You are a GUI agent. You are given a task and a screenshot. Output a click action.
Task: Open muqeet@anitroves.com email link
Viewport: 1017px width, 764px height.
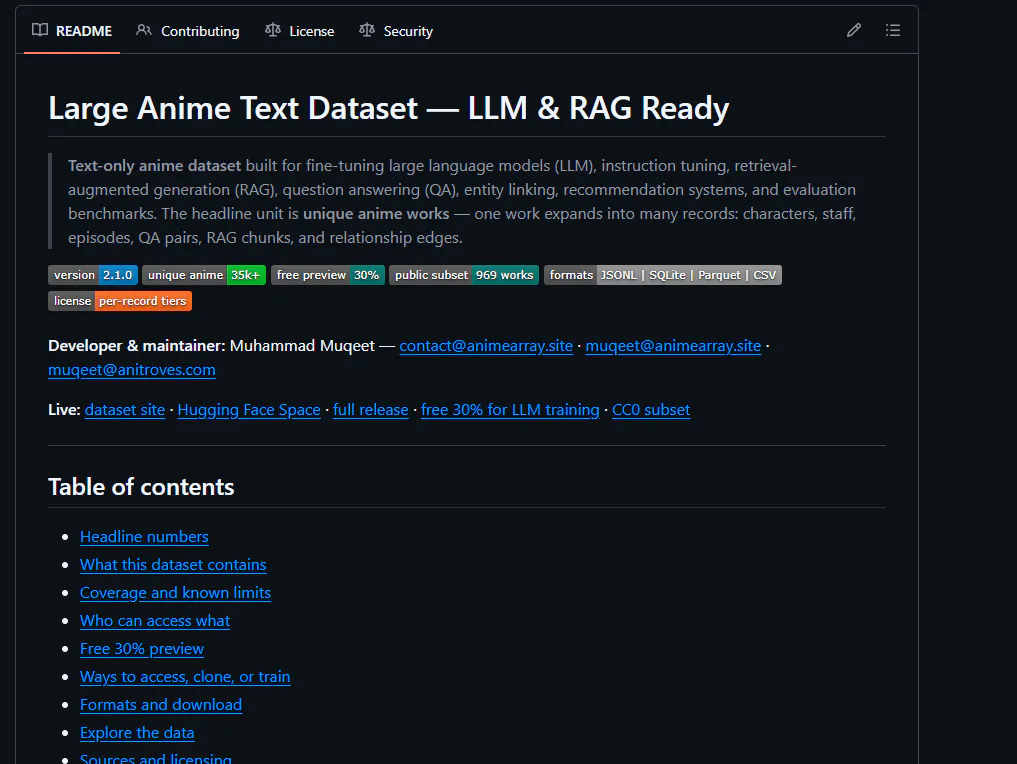tap(132, 370)
